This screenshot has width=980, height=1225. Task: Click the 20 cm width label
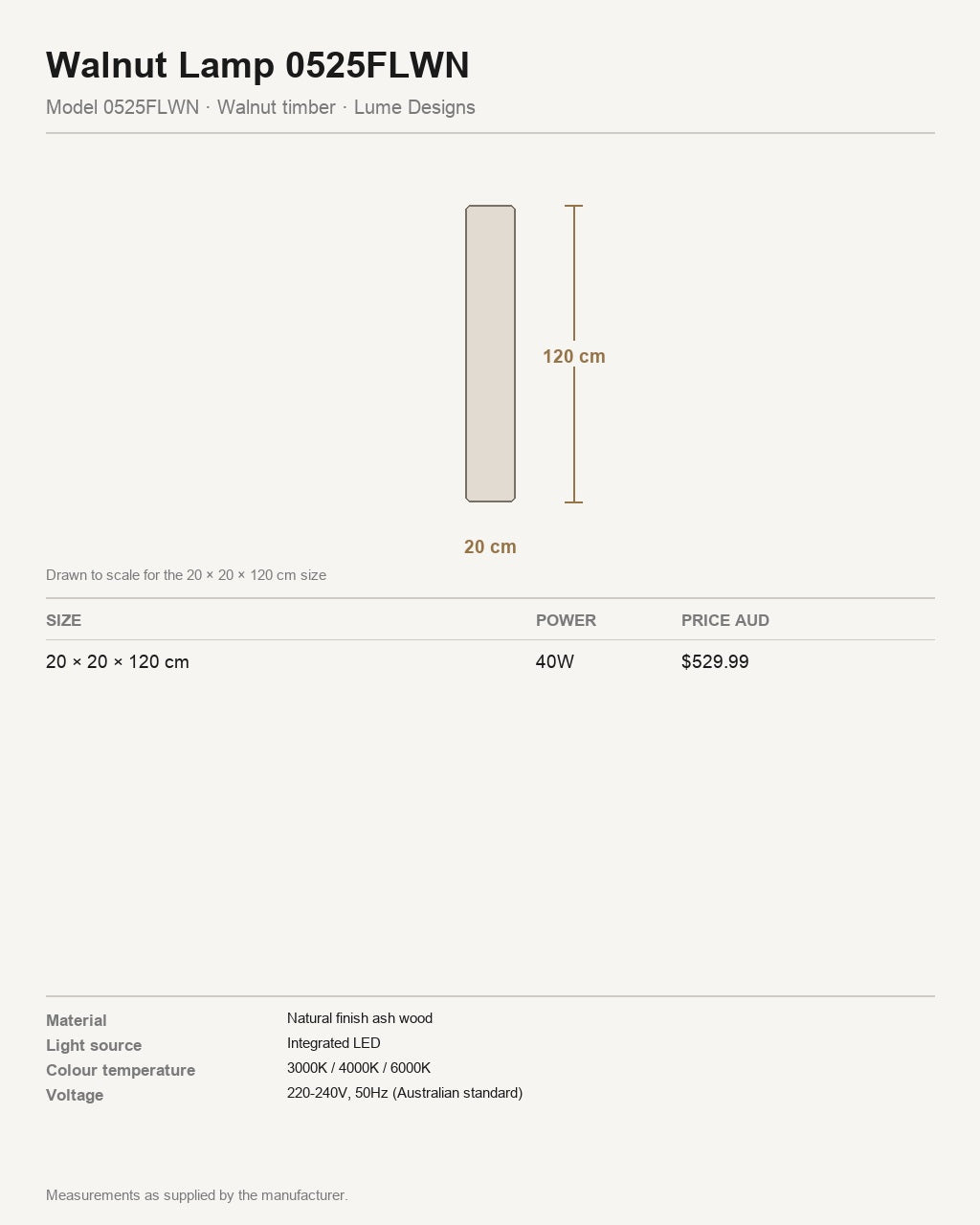pyautogui.click(x=490, y=546)
